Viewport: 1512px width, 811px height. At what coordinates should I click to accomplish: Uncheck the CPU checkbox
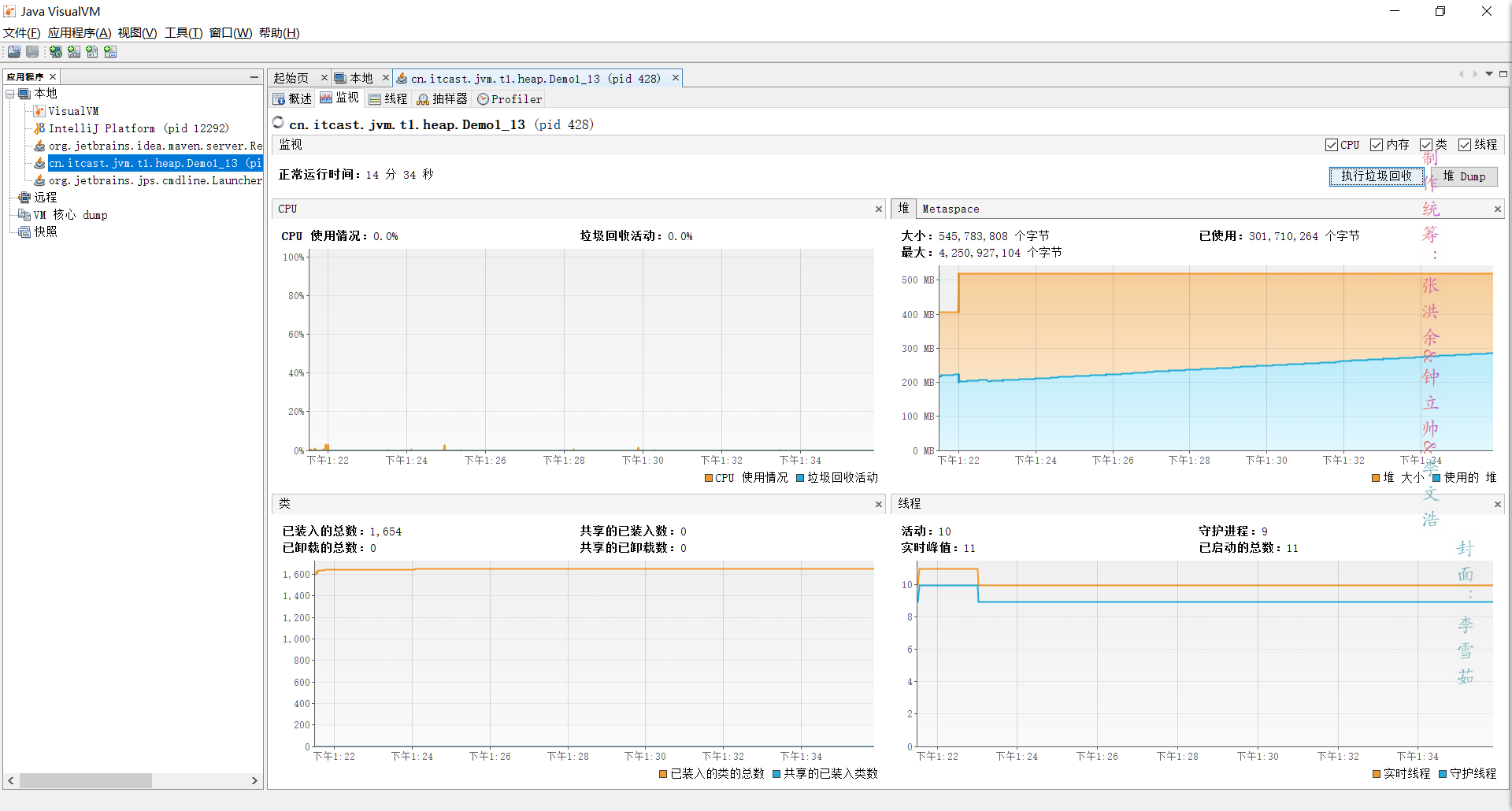[x=1332, y=145]
